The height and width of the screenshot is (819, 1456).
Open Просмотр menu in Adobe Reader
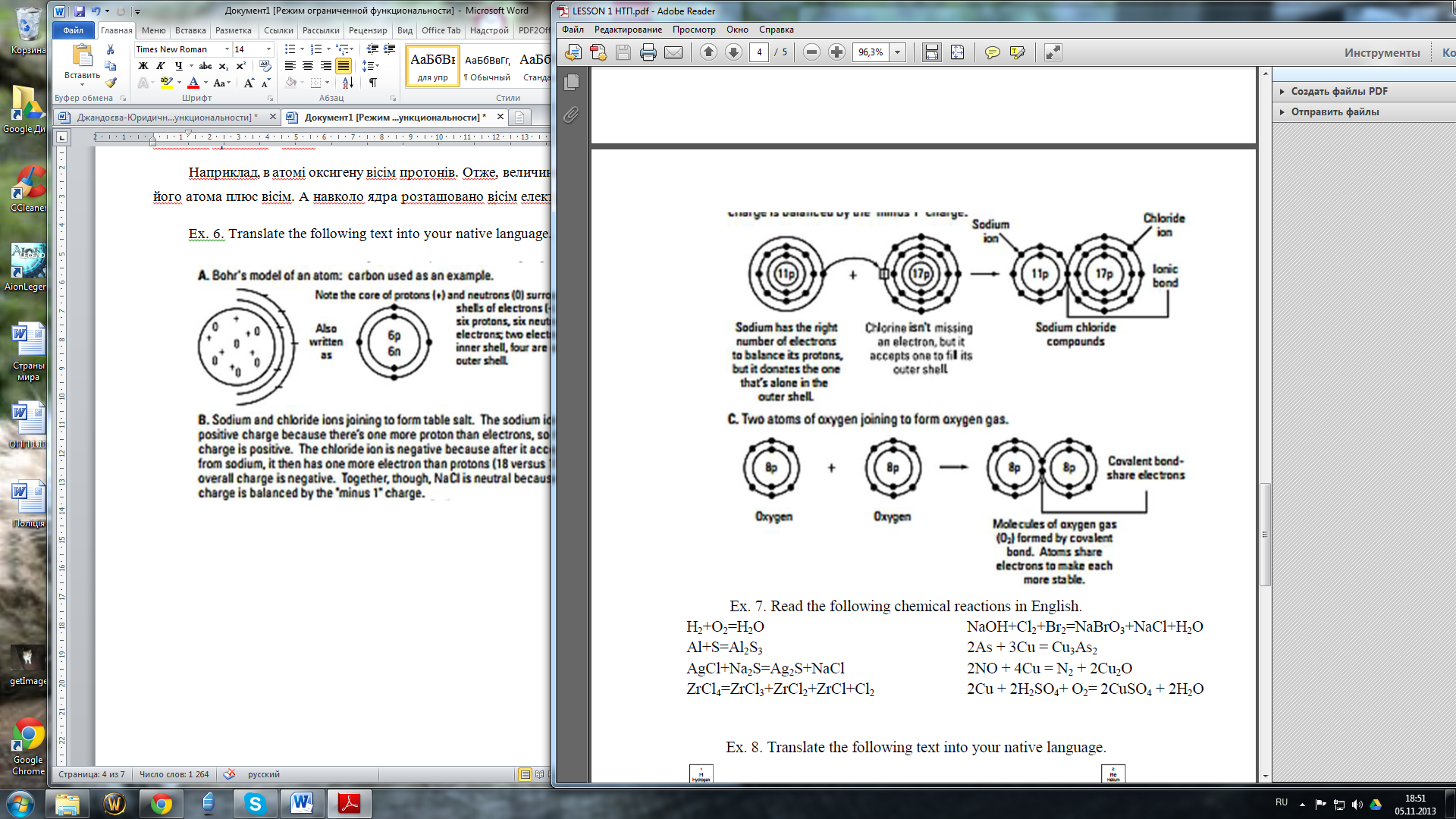click(694, 30)
